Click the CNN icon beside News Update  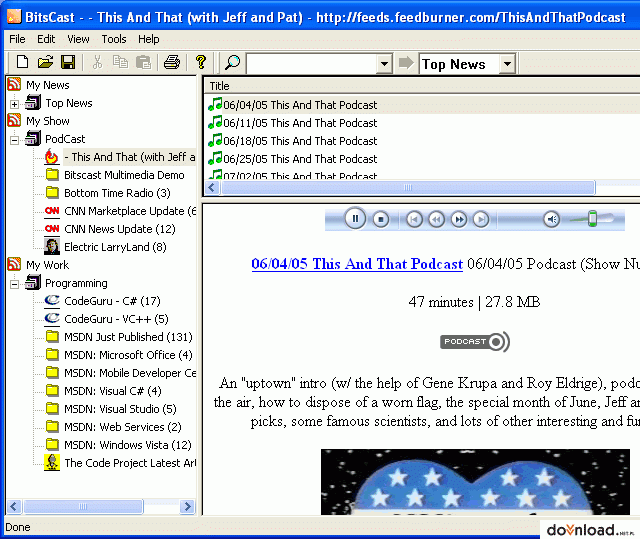pos(52,228)
